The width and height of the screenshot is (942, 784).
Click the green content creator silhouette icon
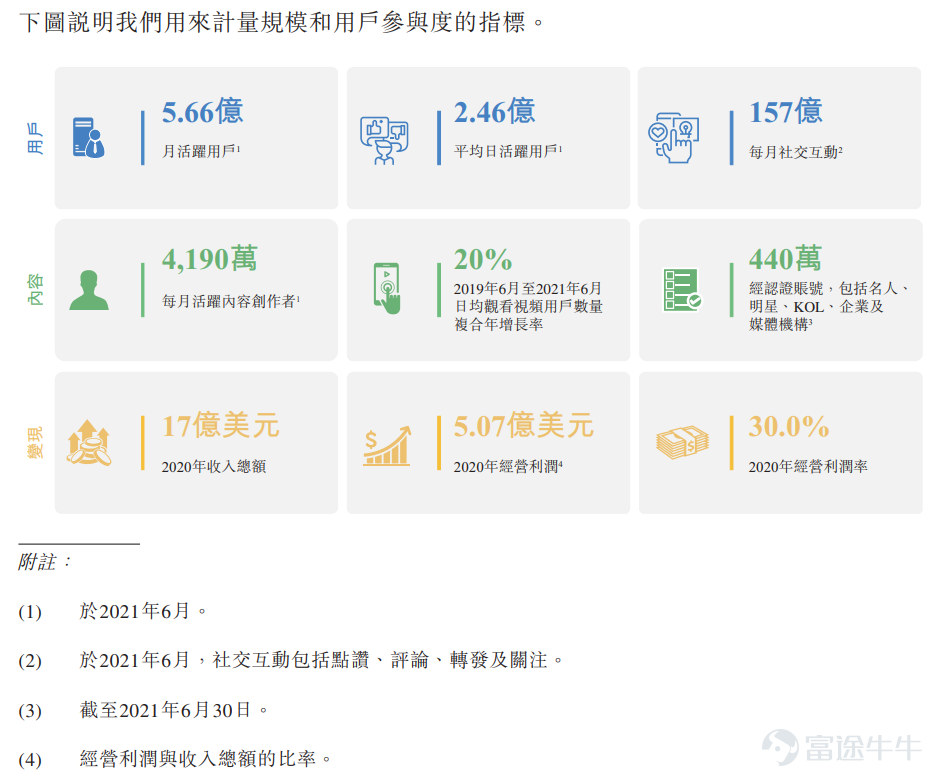pos(89,290)
